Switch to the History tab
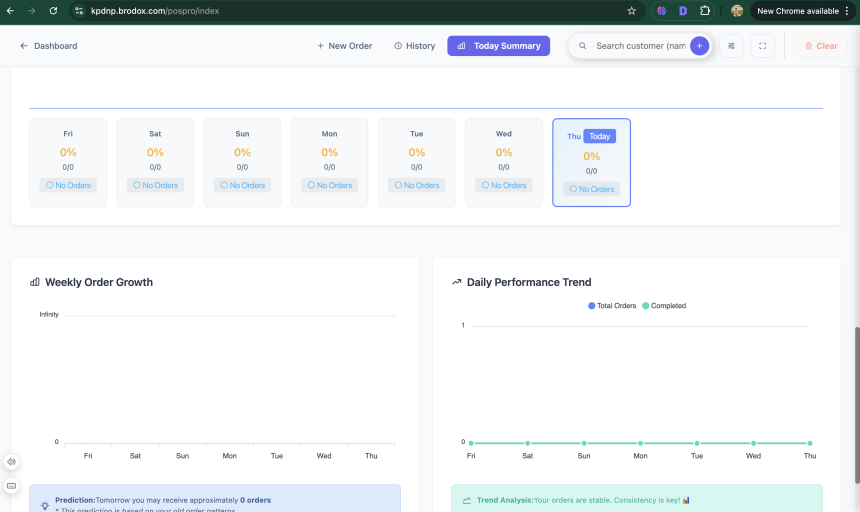The image size is (860, 512). (414, 46)
